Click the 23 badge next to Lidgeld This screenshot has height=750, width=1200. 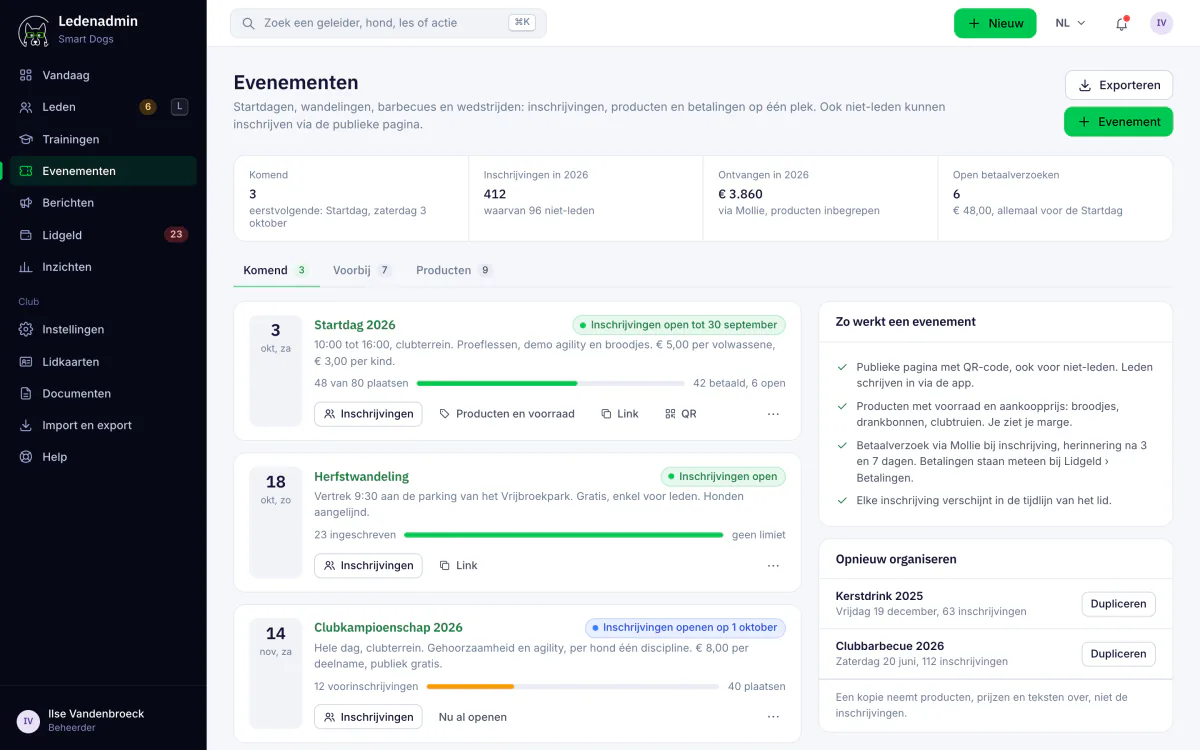[x=176, y=235]
